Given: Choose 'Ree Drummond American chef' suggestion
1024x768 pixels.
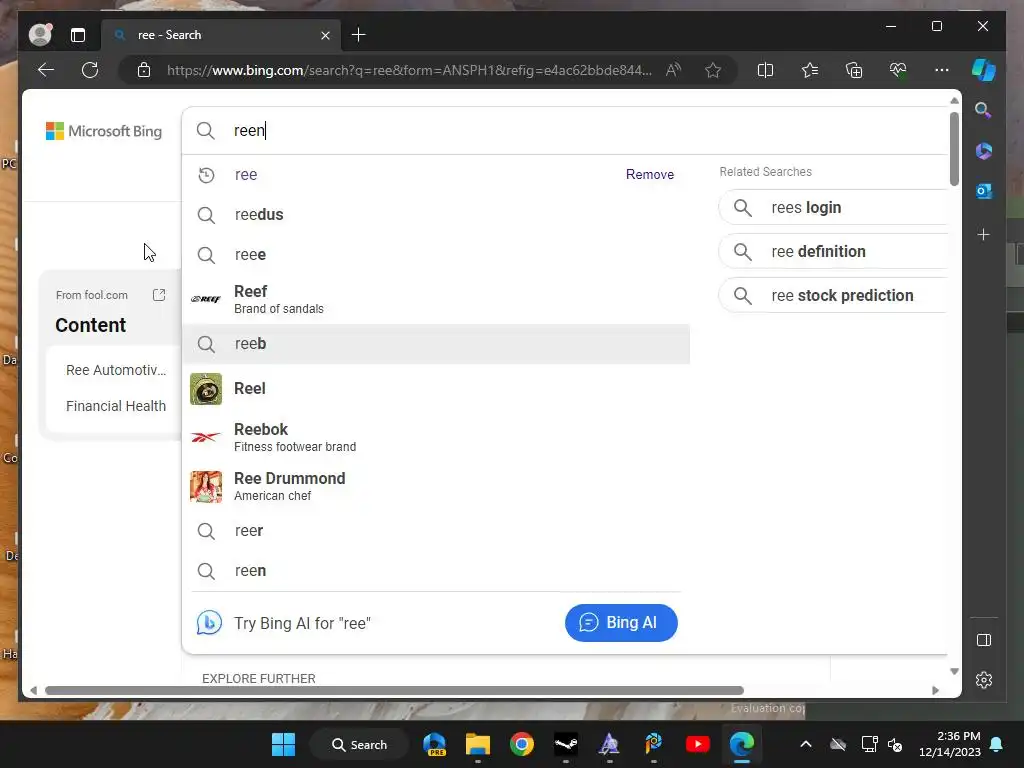Looking at the screenshot, I should [x=436, y=487].
